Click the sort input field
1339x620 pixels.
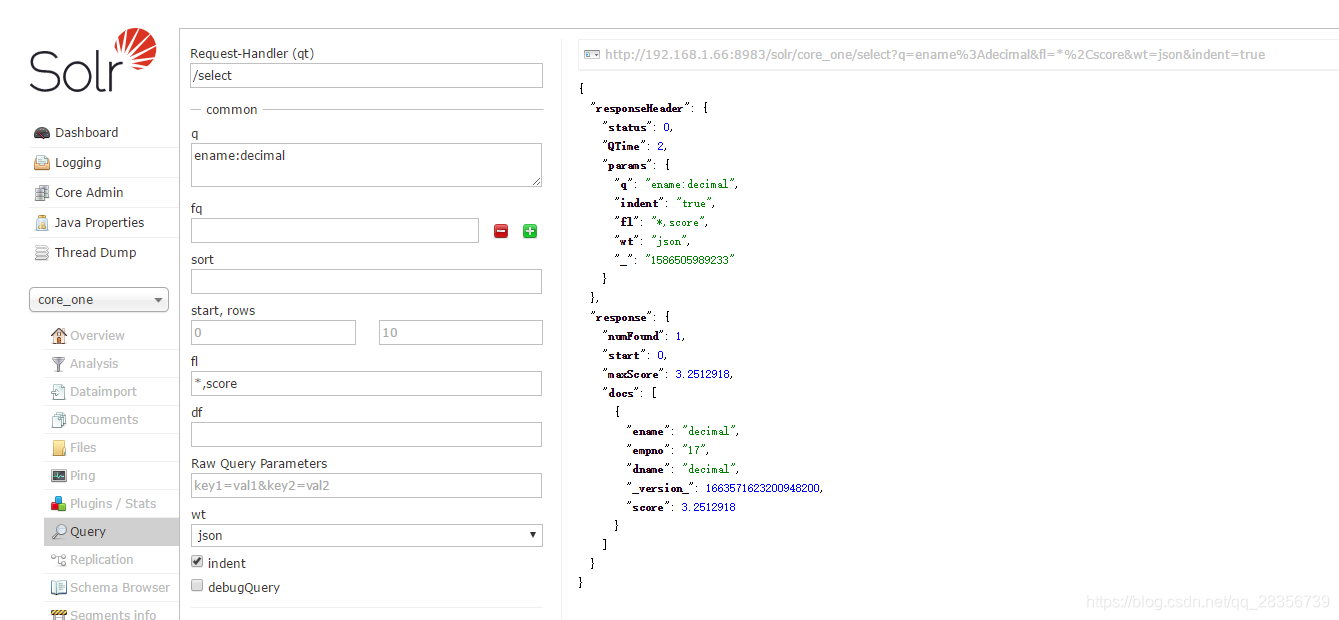pyautogui.click(x=367, y=281)
